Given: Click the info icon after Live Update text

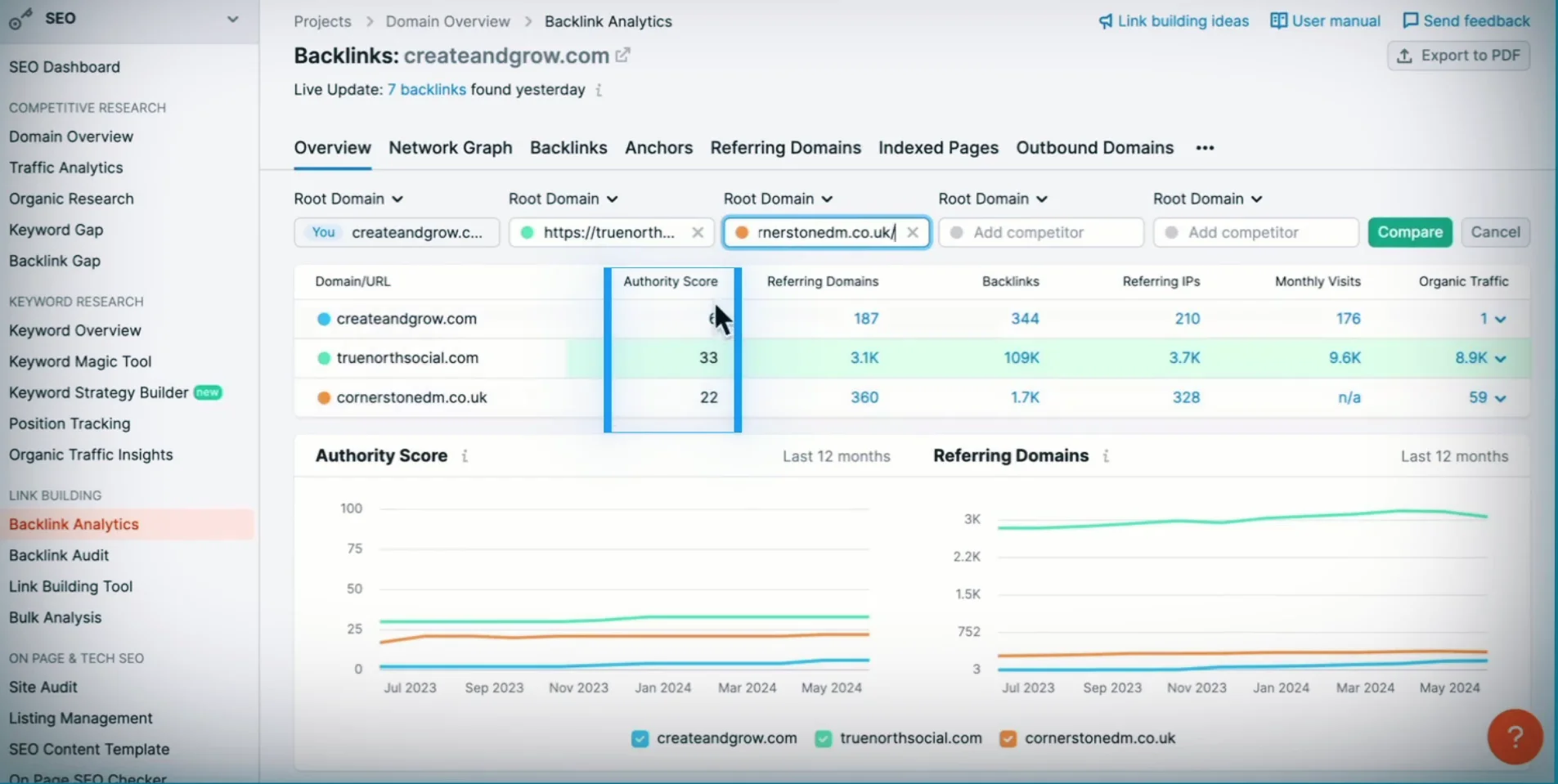Looking at the screenshot, I should click(599, 90).
